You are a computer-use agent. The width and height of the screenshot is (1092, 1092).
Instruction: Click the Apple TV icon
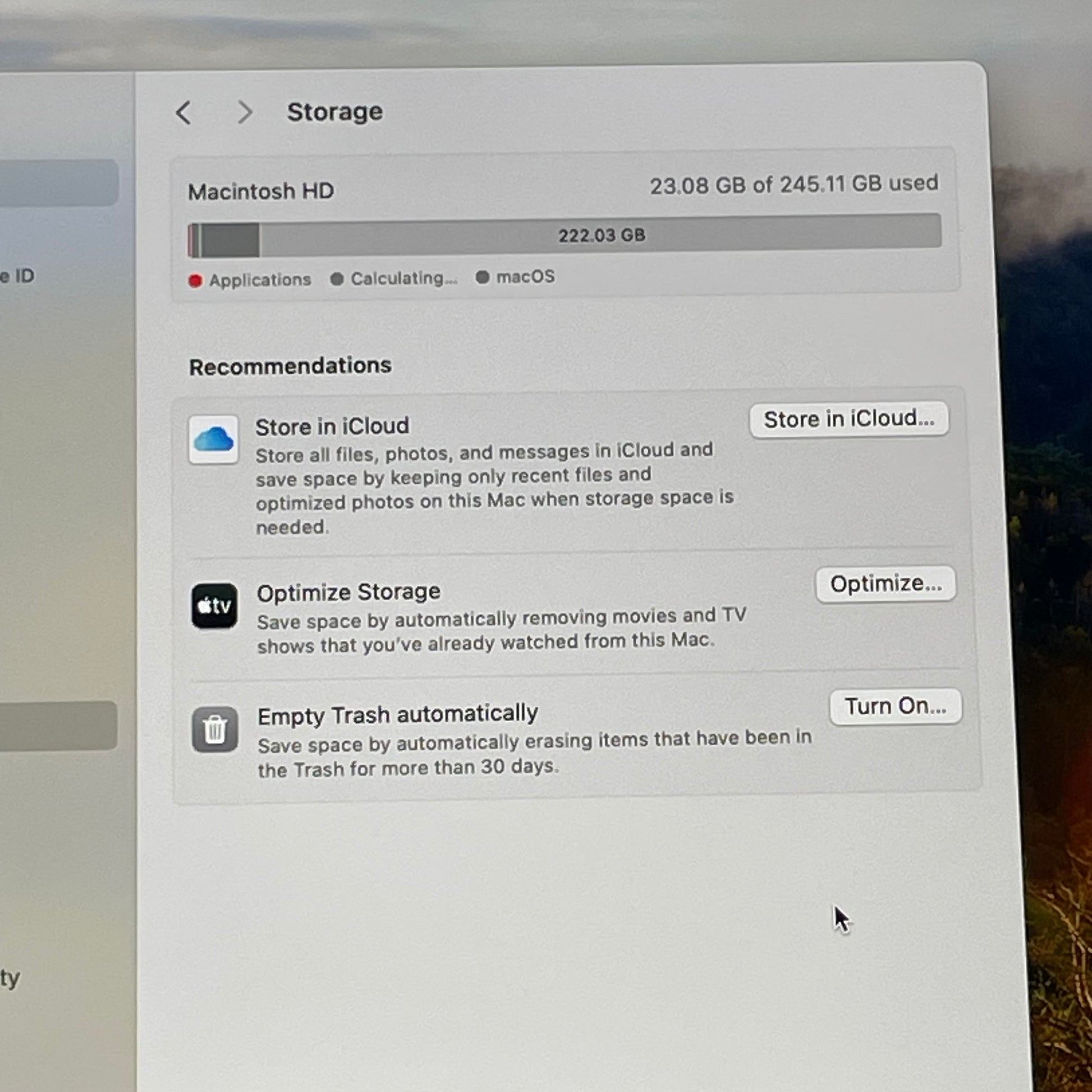click(214, 606)
